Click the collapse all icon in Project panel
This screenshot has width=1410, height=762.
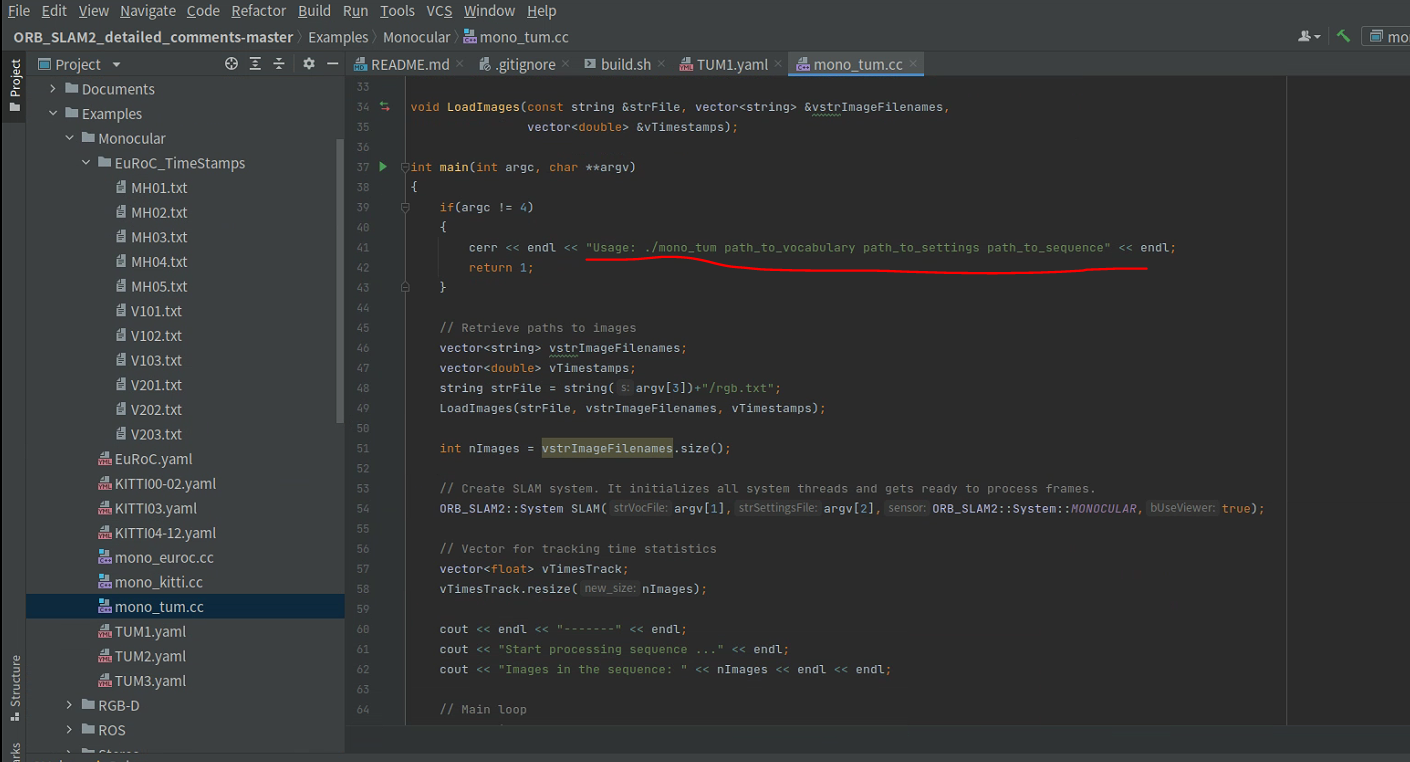coord(277,64)
